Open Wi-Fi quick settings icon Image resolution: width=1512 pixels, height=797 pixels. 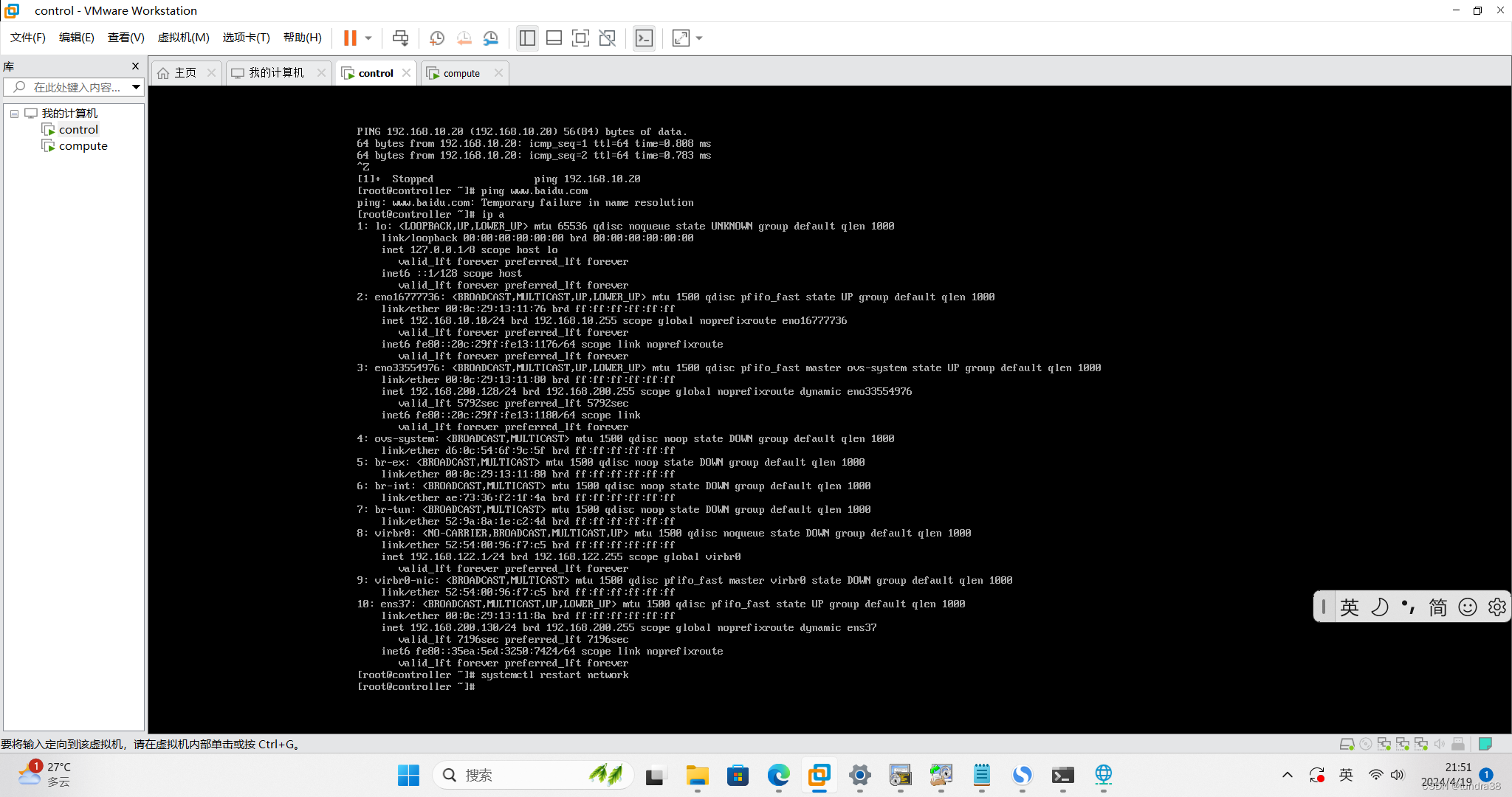click(1375, 775)
